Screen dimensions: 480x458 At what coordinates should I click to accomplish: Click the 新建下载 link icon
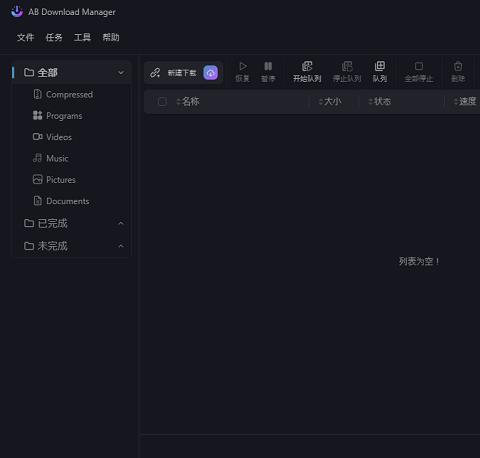coord(155,73)
